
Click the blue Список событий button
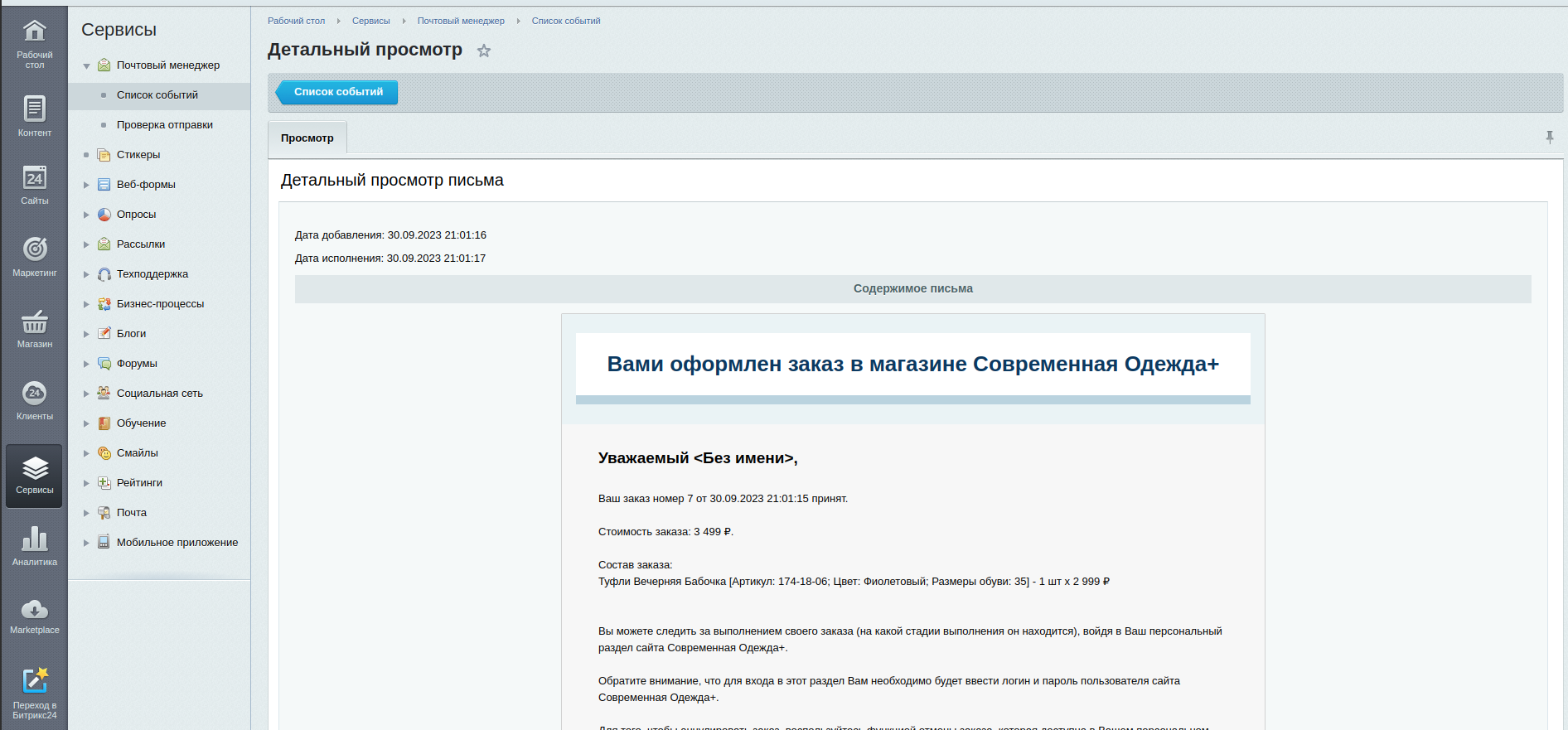point(337,92)
